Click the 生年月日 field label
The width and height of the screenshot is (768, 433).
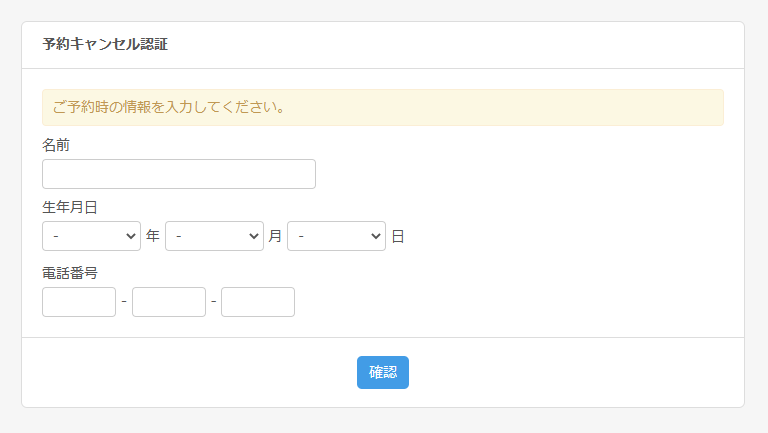(70, 208)
